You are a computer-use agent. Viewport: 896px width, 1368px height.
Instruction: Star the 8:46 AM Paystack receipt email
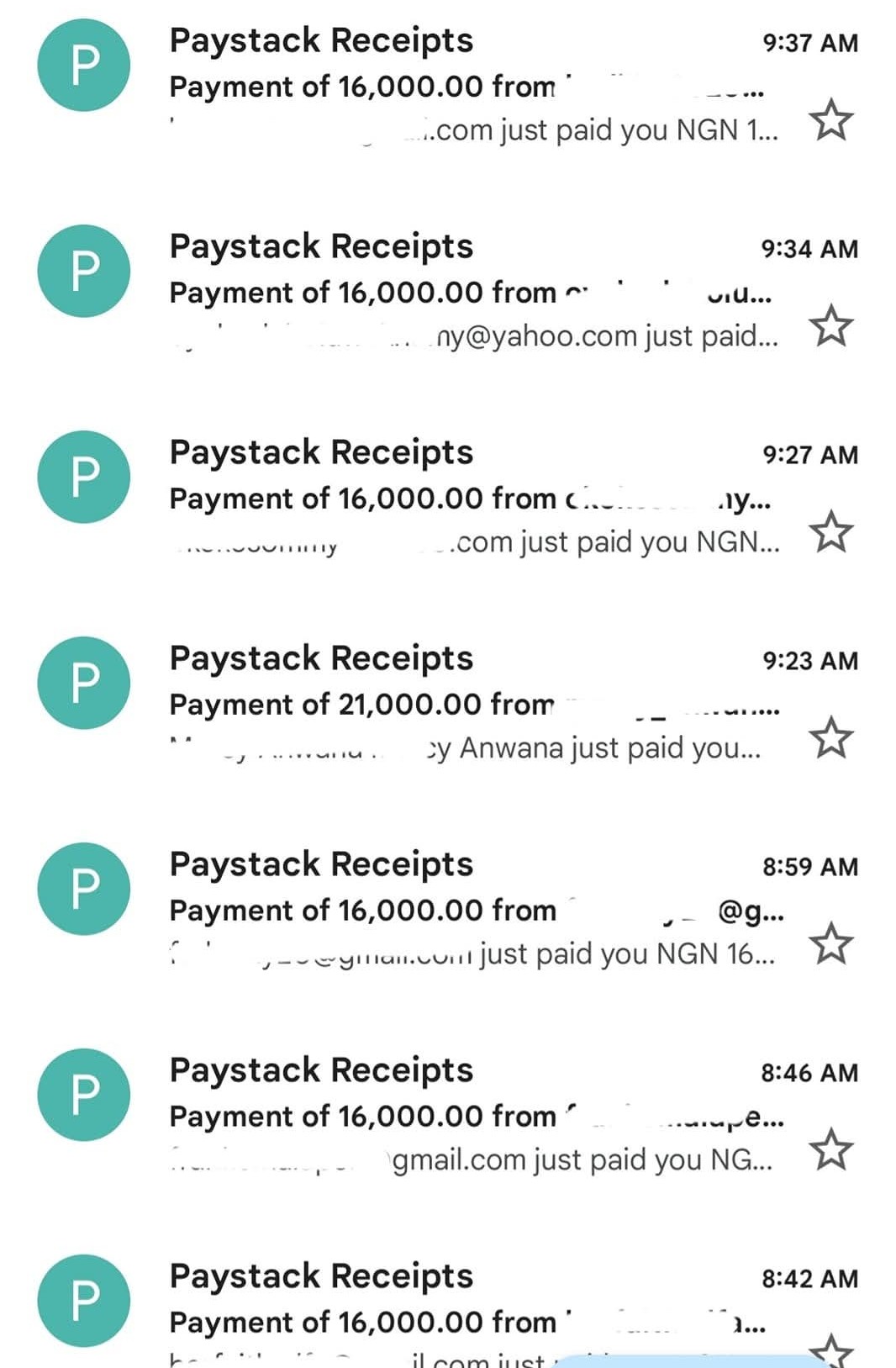tap(830, 1149)
